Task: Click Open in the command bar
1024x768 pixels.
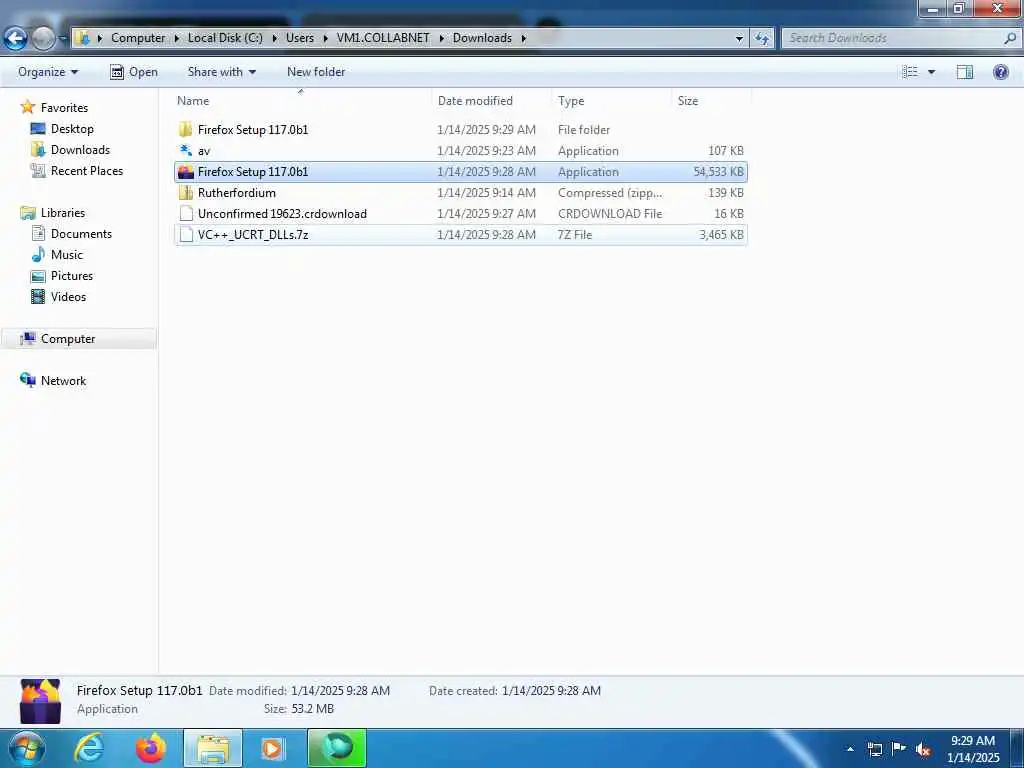Action: click(134, 72)
